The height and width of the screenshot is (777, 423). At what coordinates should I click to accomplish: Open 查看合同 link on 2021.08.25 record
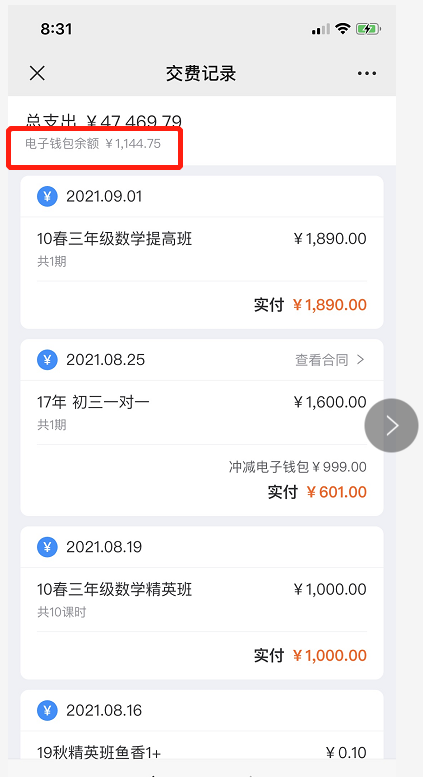point(322,360)
